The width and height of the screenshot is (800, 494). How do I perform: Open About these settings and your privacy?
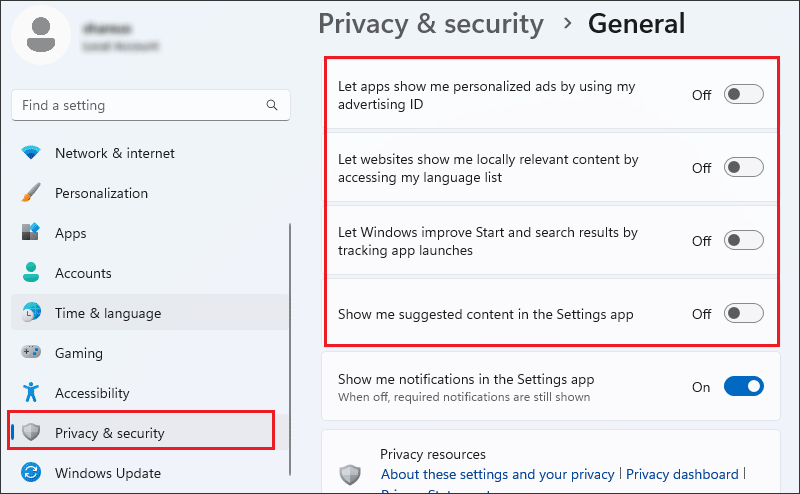coord(497,474)
